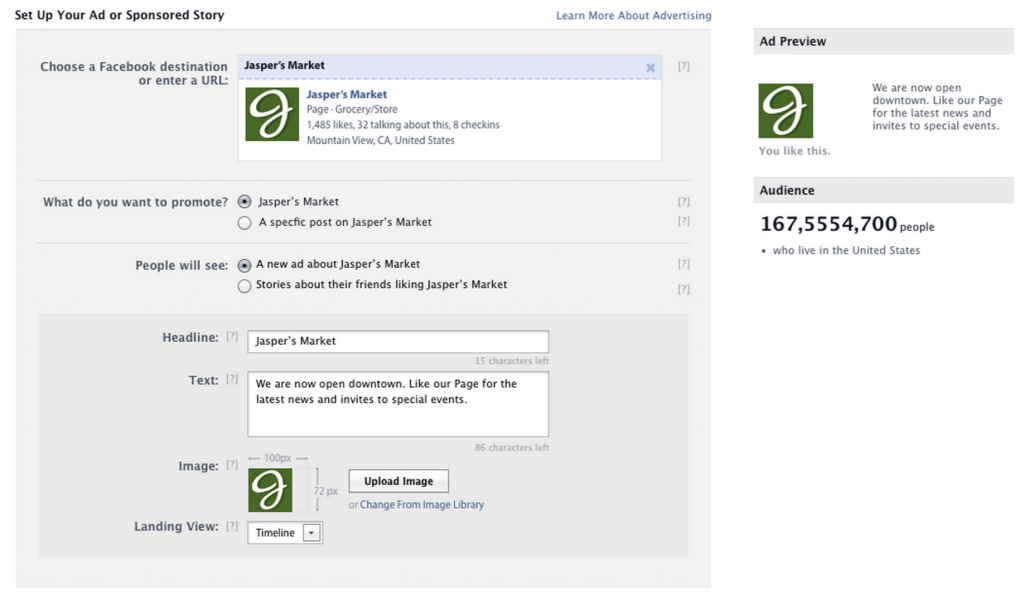Click help [?] for specific post option
The image size is (1024, 597).
pyautogui.click(x=683, y=221)
